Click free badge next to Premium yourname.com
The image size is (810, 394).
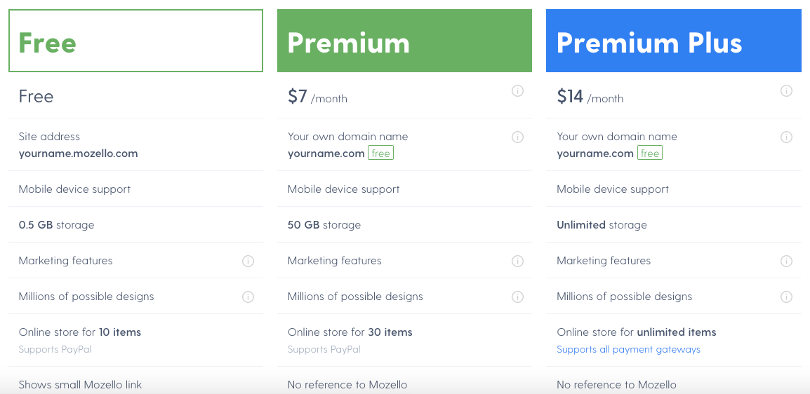click(x=381, y=153)
